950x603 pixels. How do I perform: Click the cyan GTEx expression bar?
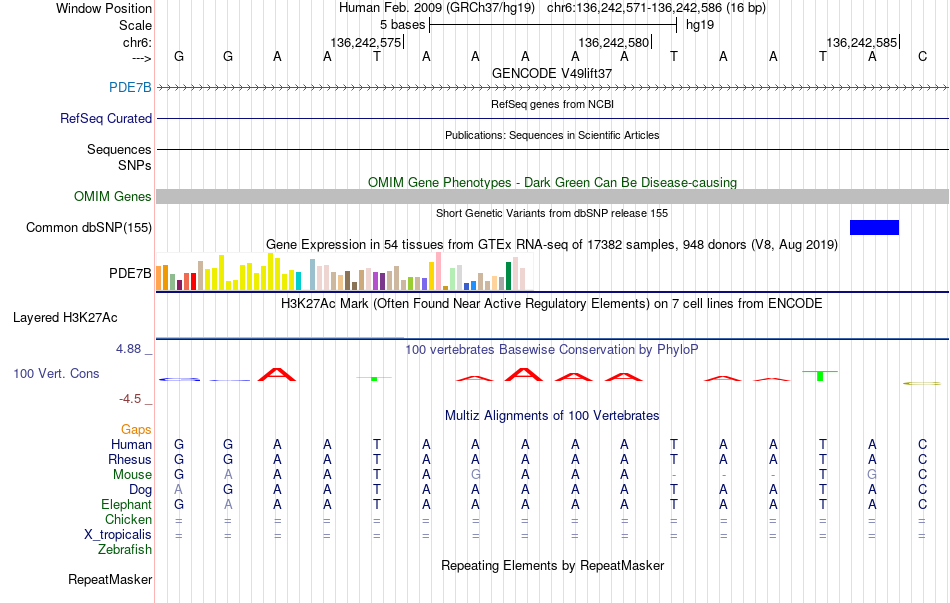tap(298, 281)
